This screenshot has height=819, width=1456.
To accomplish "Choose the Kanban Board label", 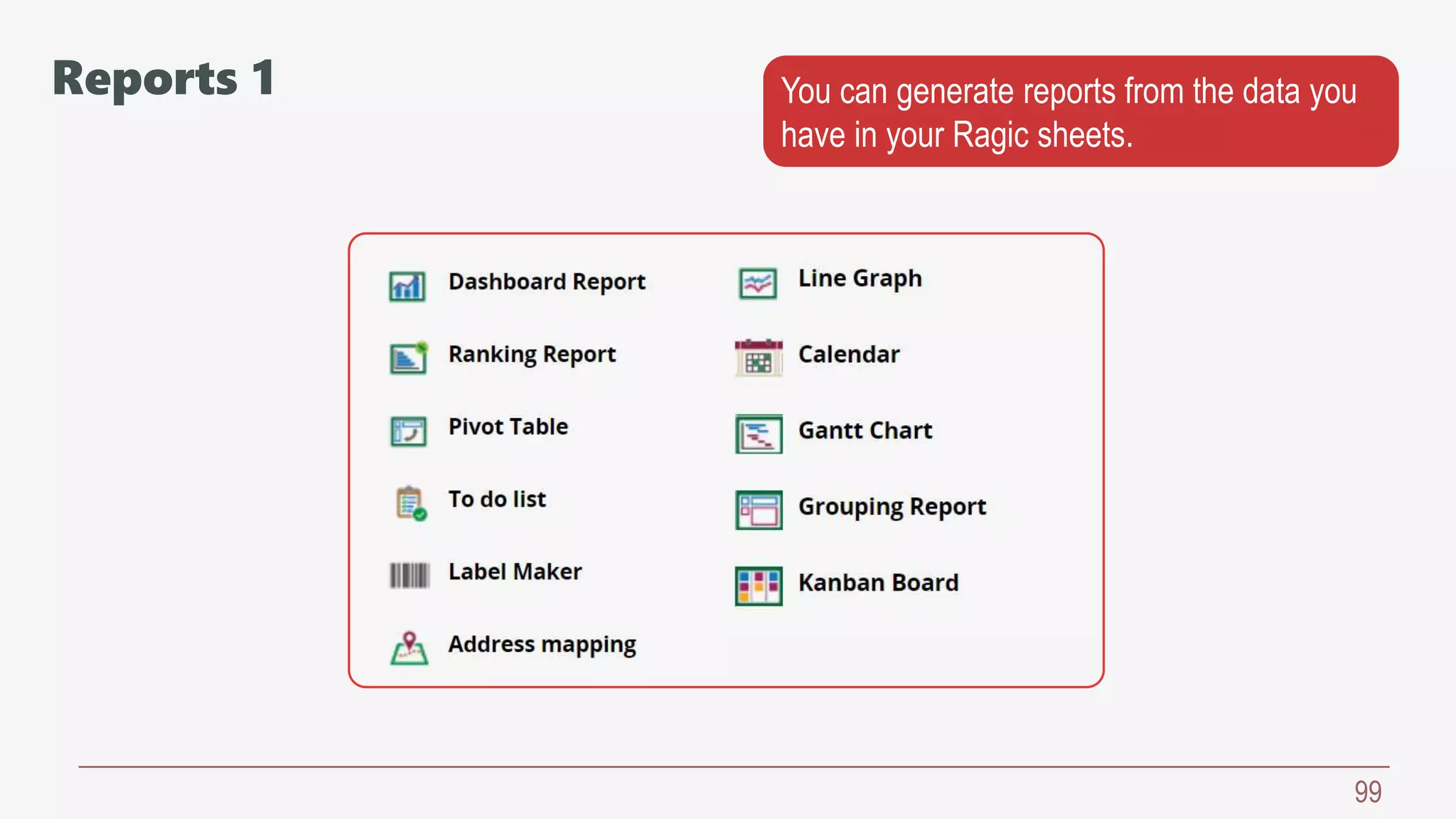I will point(878,582).
